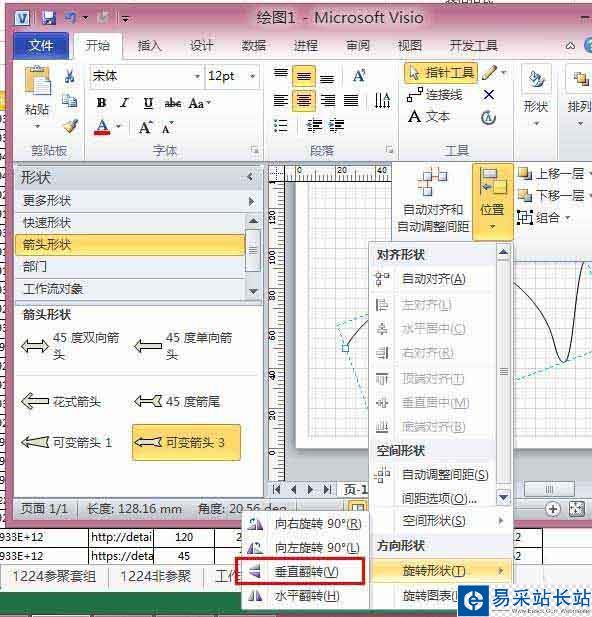Click the increase font size icon
The height and width of the screenshot is (617, 592).
[x=145, y=127]
